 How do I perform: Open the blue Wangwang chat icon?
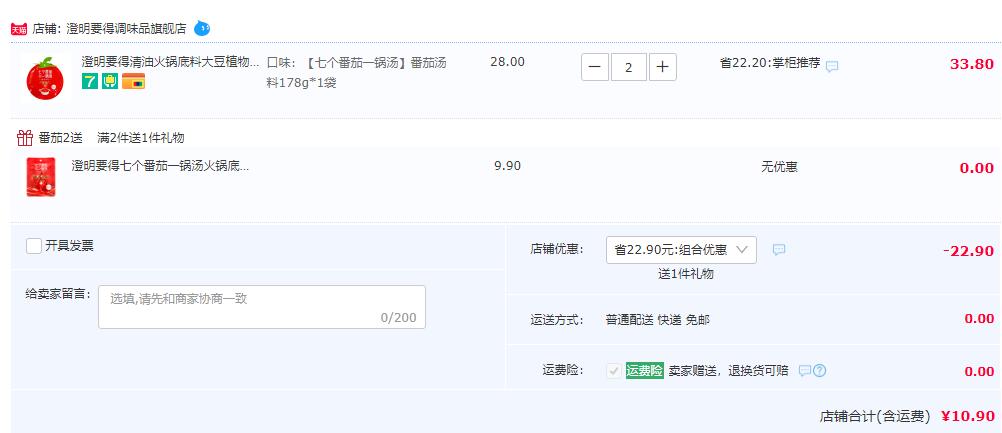coord(202,28)
